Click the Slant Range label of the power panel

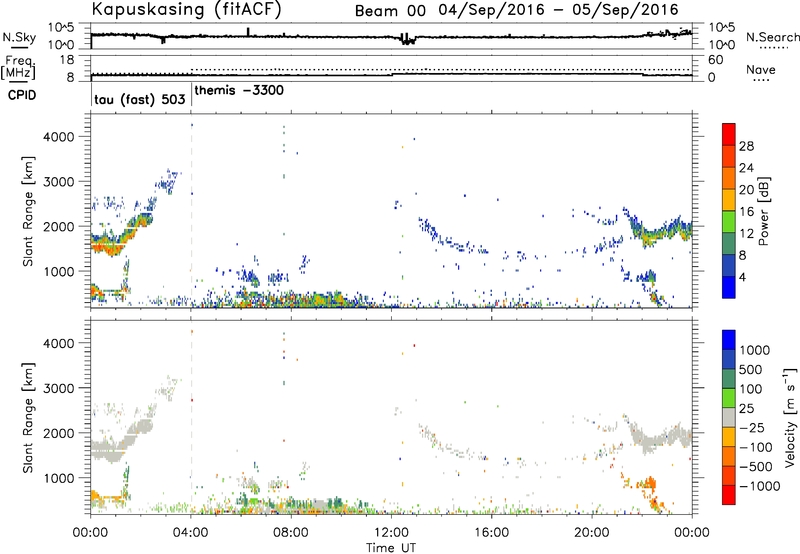coord(28,212)
